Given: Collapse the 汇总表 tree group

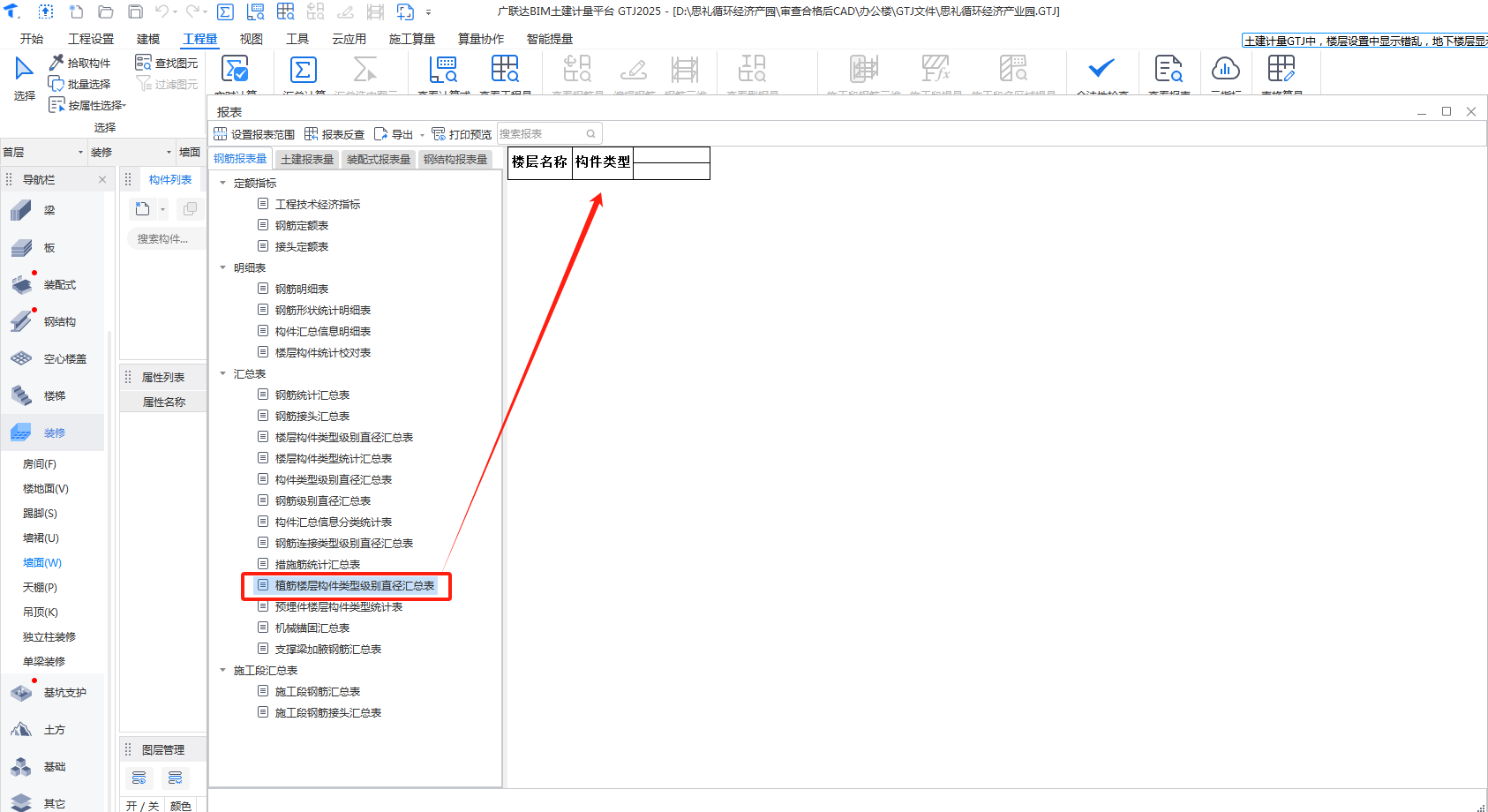Looking at the screenshot, I should pyautogui.click(x=223, y=373).
